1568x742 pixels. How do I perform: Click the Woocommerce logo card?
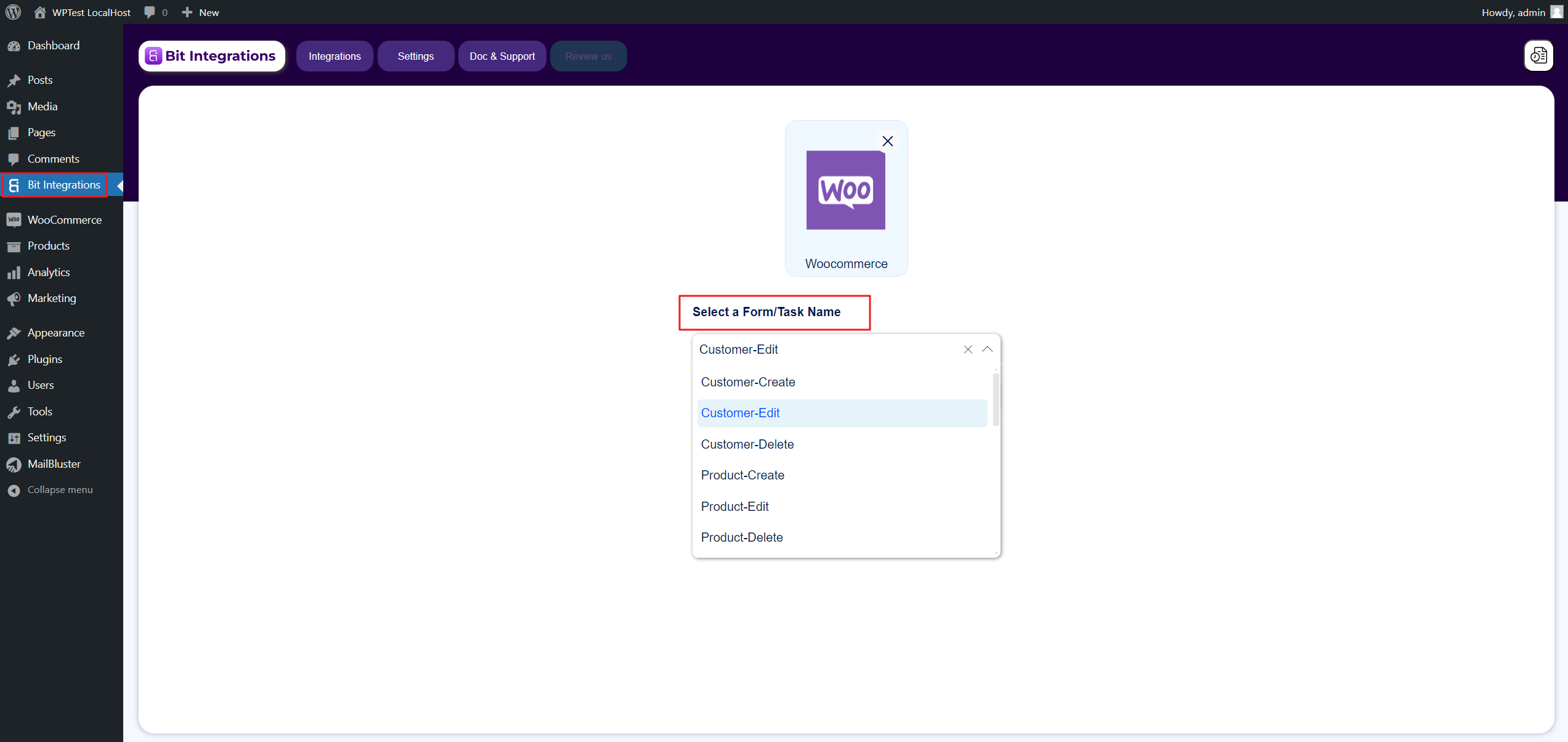[x=845, y=190]
